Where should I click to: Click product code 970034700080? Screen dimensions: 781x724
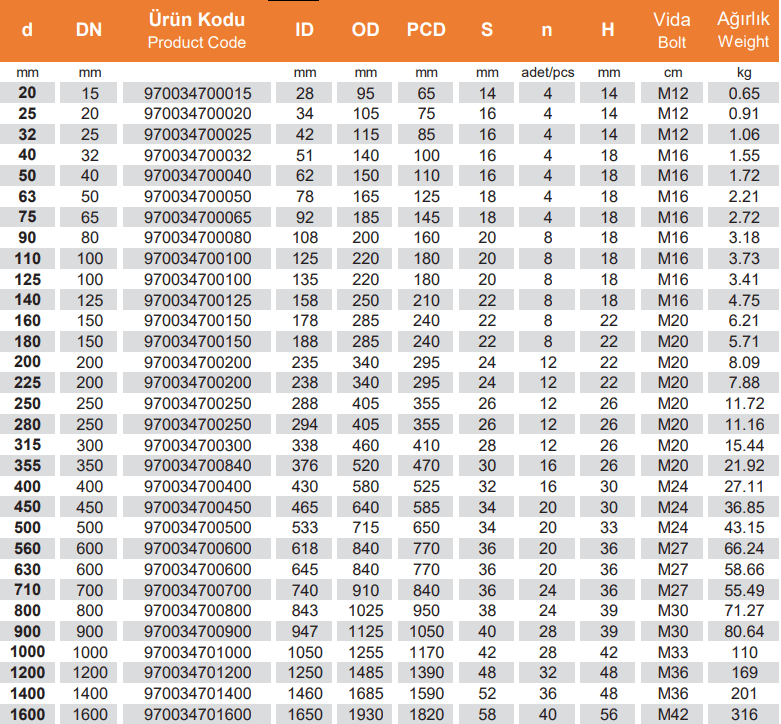pyautogui.click(x=197, y=238)
